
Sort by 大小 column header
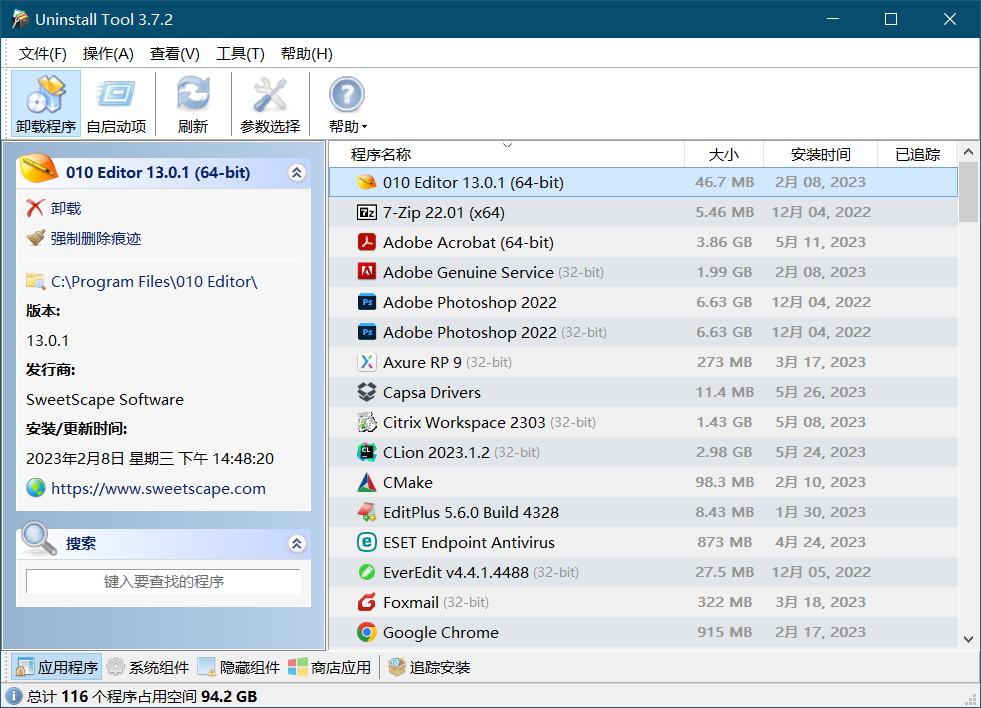click(724, 154)
